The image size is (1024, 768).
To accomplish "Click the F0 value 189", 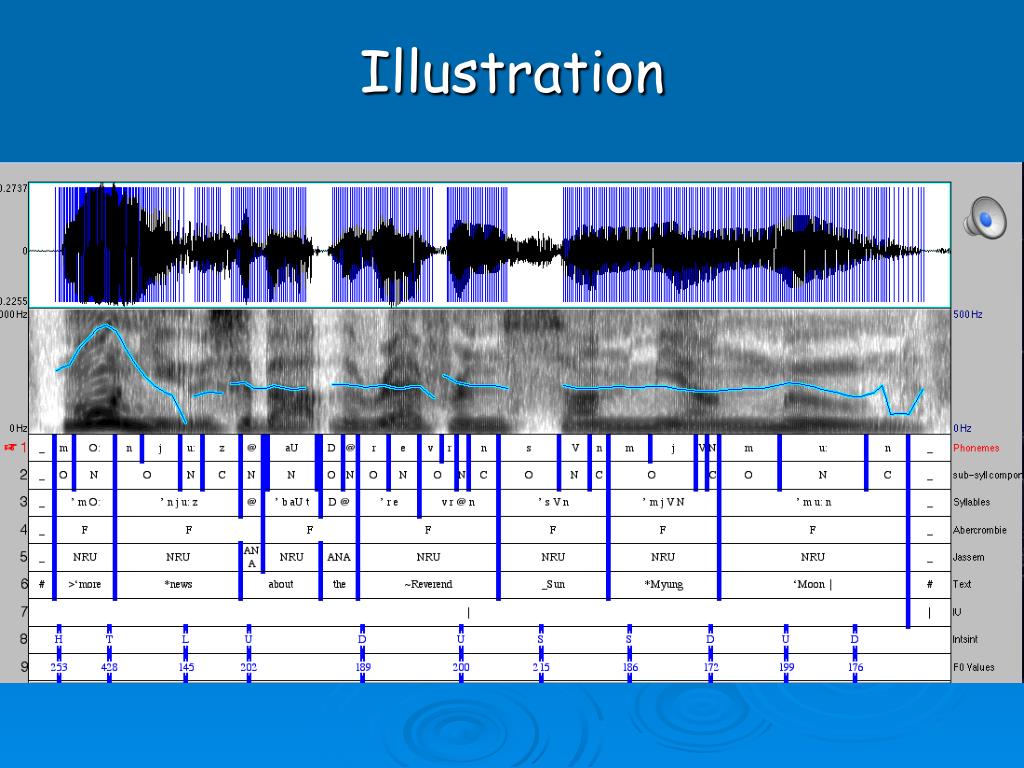I will point(363,667).
